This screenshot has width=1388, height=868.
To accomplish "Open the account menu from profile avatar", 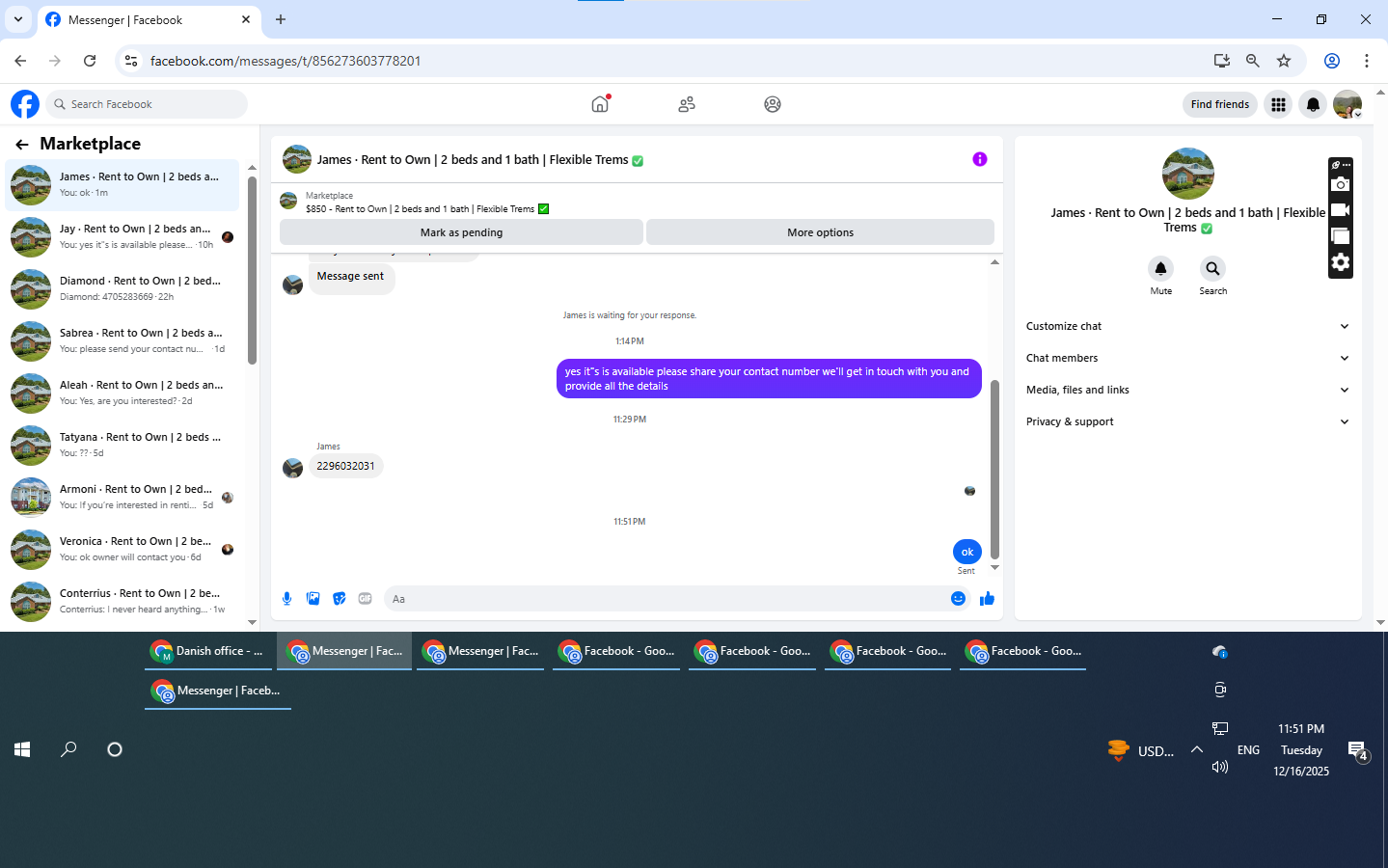I will coord(1347,104).
